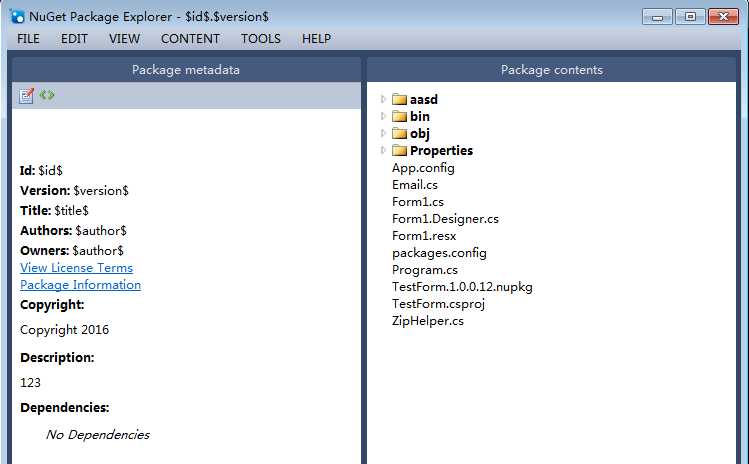
Task: Select the bin folder label
Action: [420, 116]
